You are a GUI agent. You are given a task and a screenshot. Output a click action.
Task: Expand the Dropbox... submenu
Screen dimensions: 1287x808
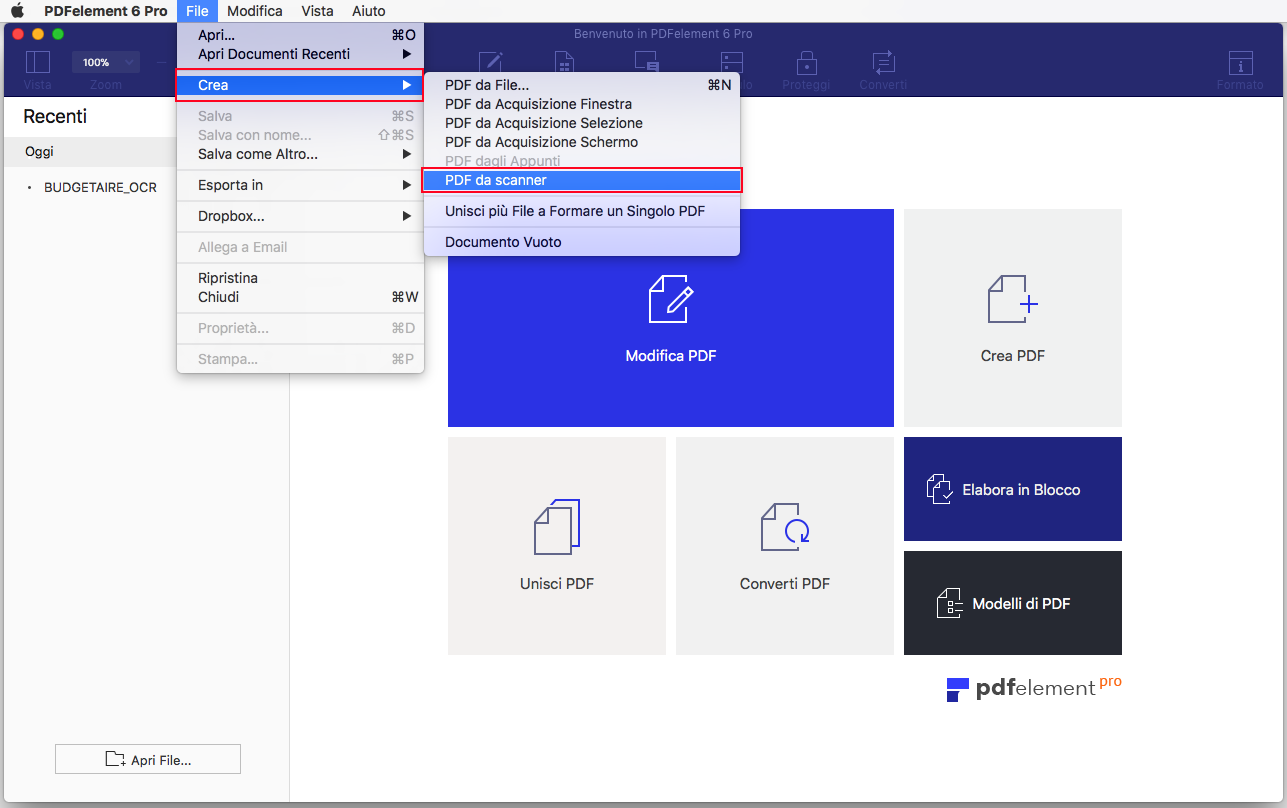tap(301, 216)
